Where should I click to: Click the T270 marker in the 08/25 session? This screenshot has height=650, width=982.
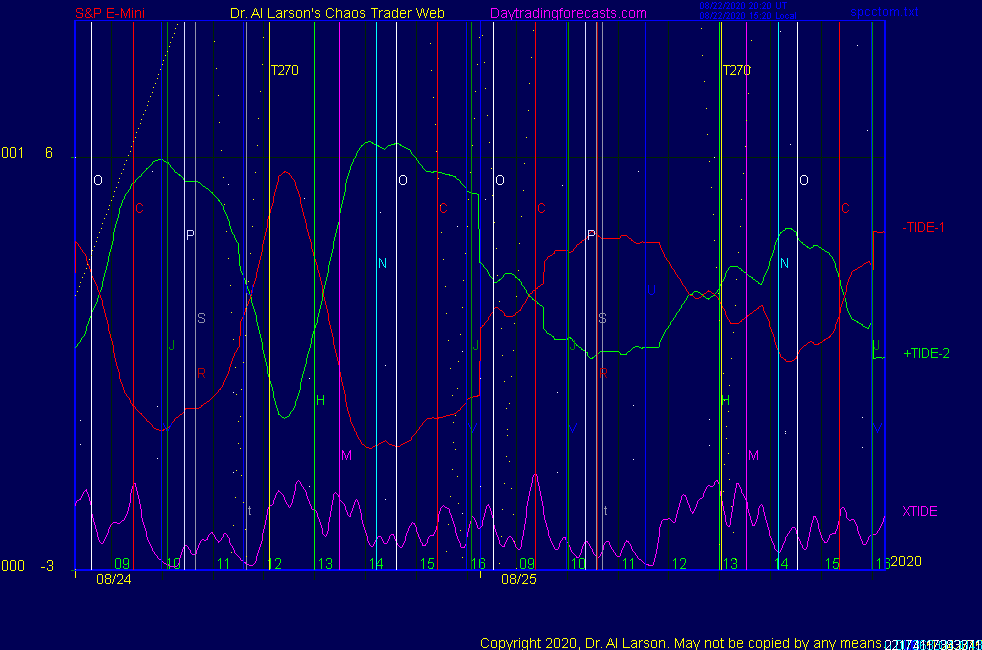click(736, 70)
